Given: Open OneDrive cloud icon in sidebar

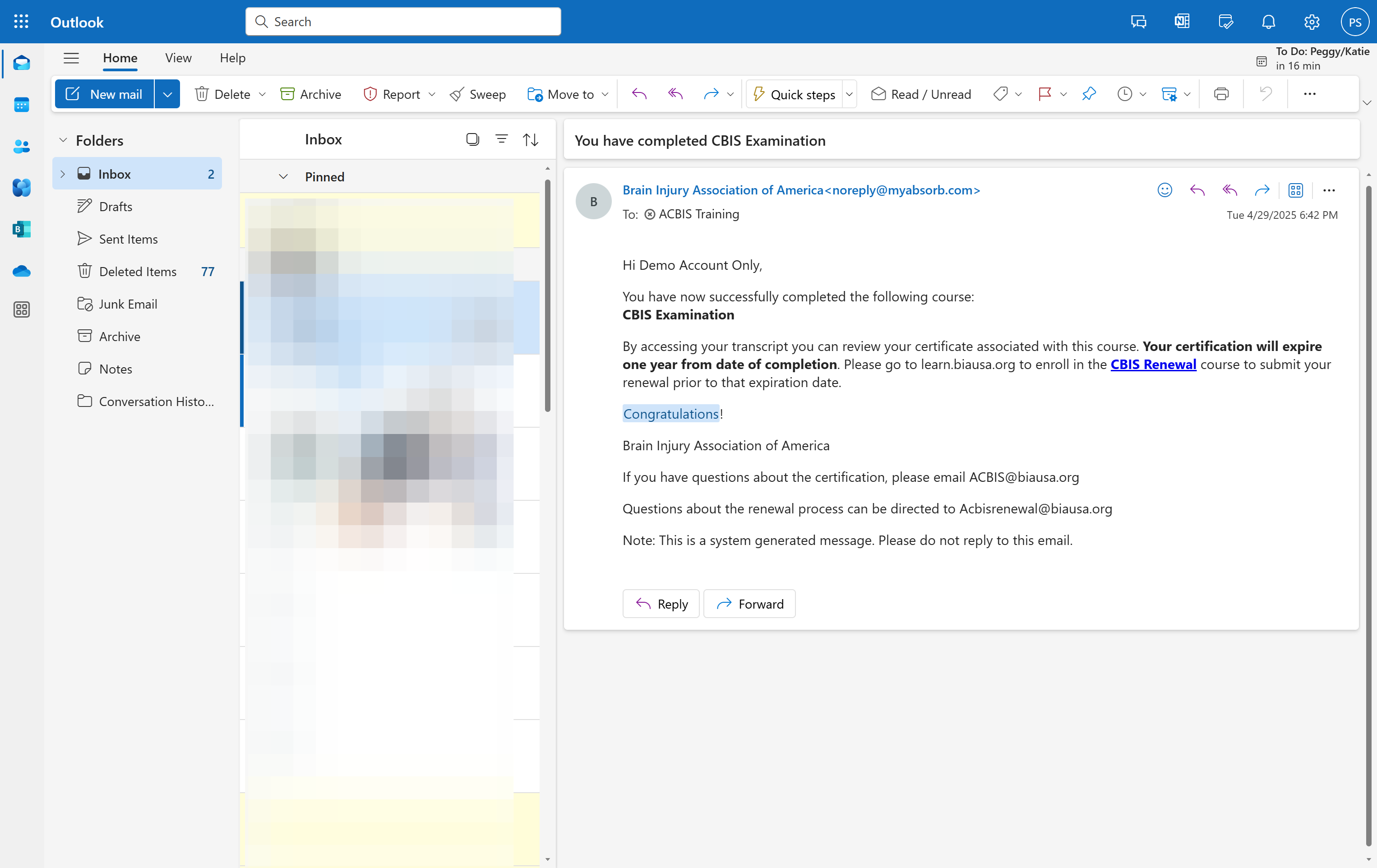Looking at the screenshot, I should 21,271.
